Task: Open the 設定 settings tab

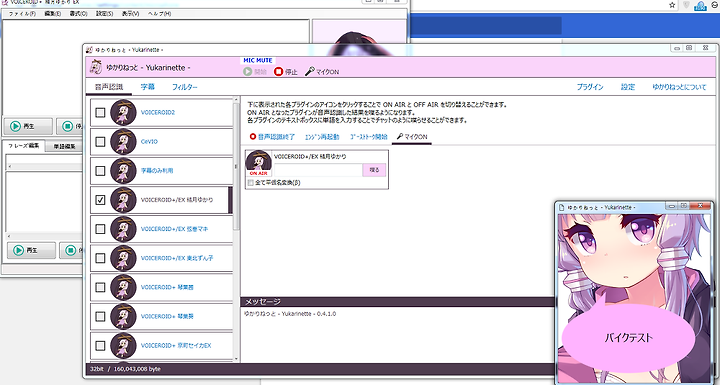Action: 628,87
